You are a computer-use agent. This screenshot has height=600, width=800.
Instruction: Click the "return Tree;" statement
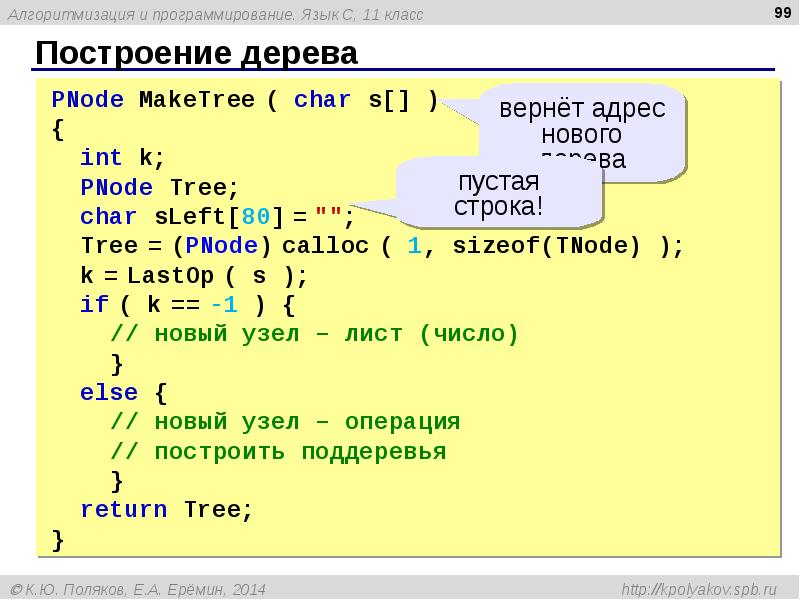point(166,510)
